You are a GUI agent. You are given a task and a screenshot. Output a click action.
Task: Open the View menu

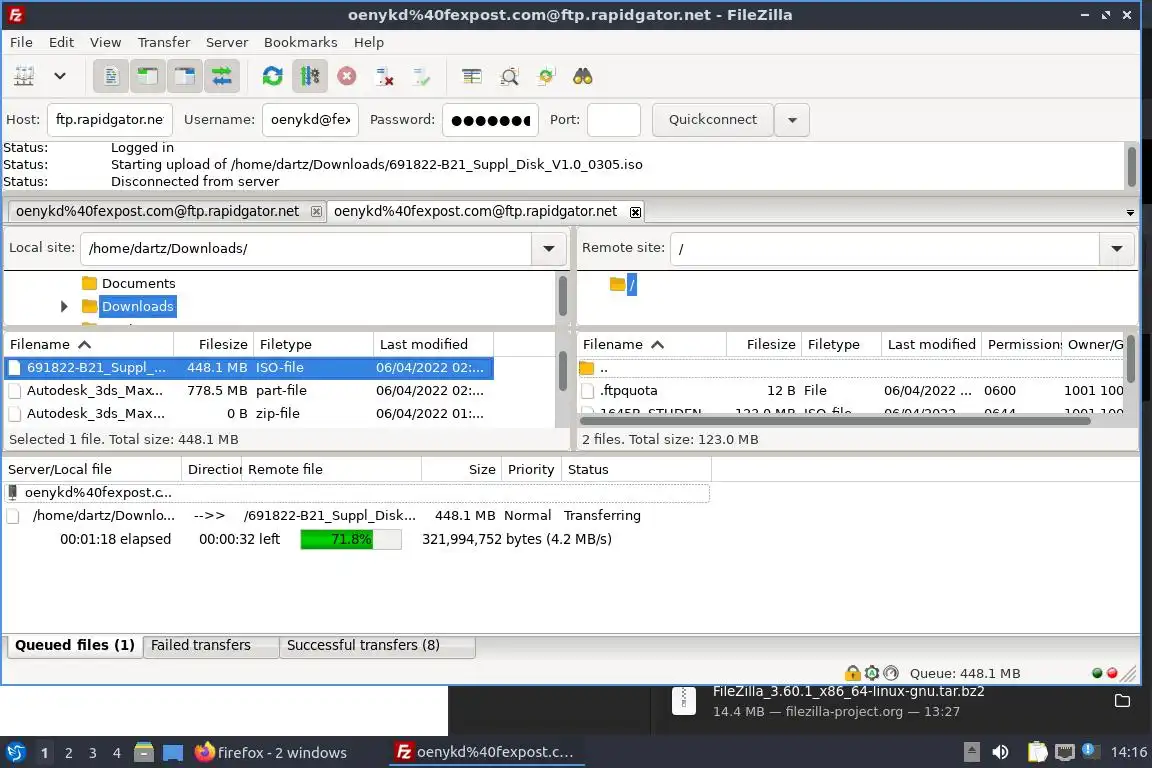pyautogui.click(x=105, y=43)
